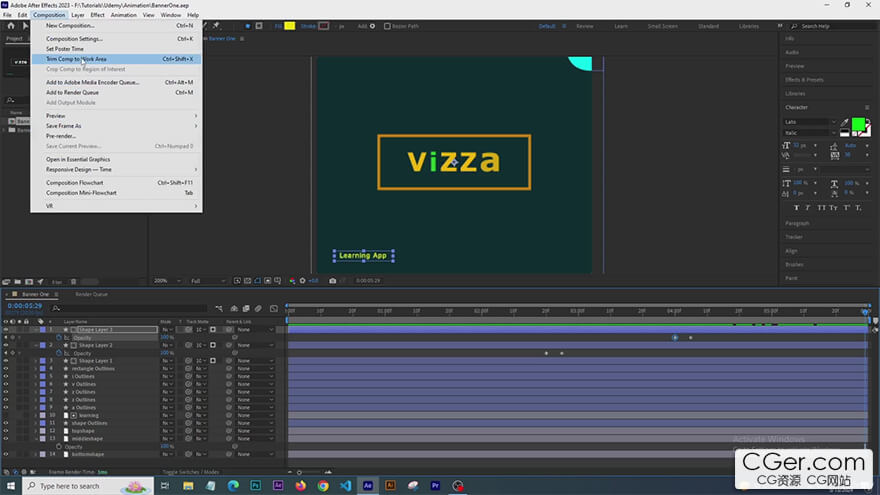Click the composition mini-flowchart icon in timeline

[219, 308]
